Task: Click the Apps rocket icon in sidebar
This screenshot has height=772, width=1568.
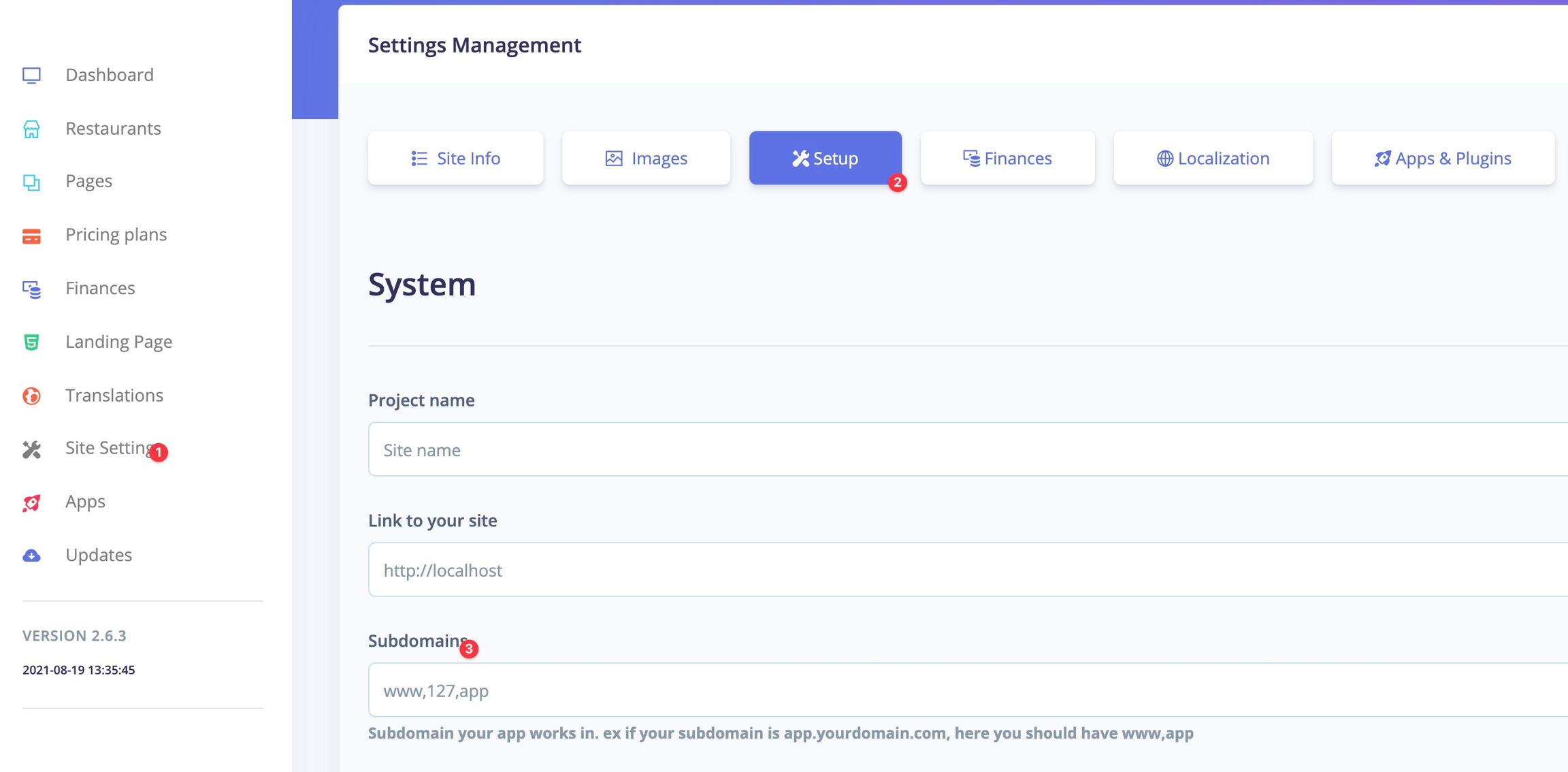Action: click(x=31, y=502)
